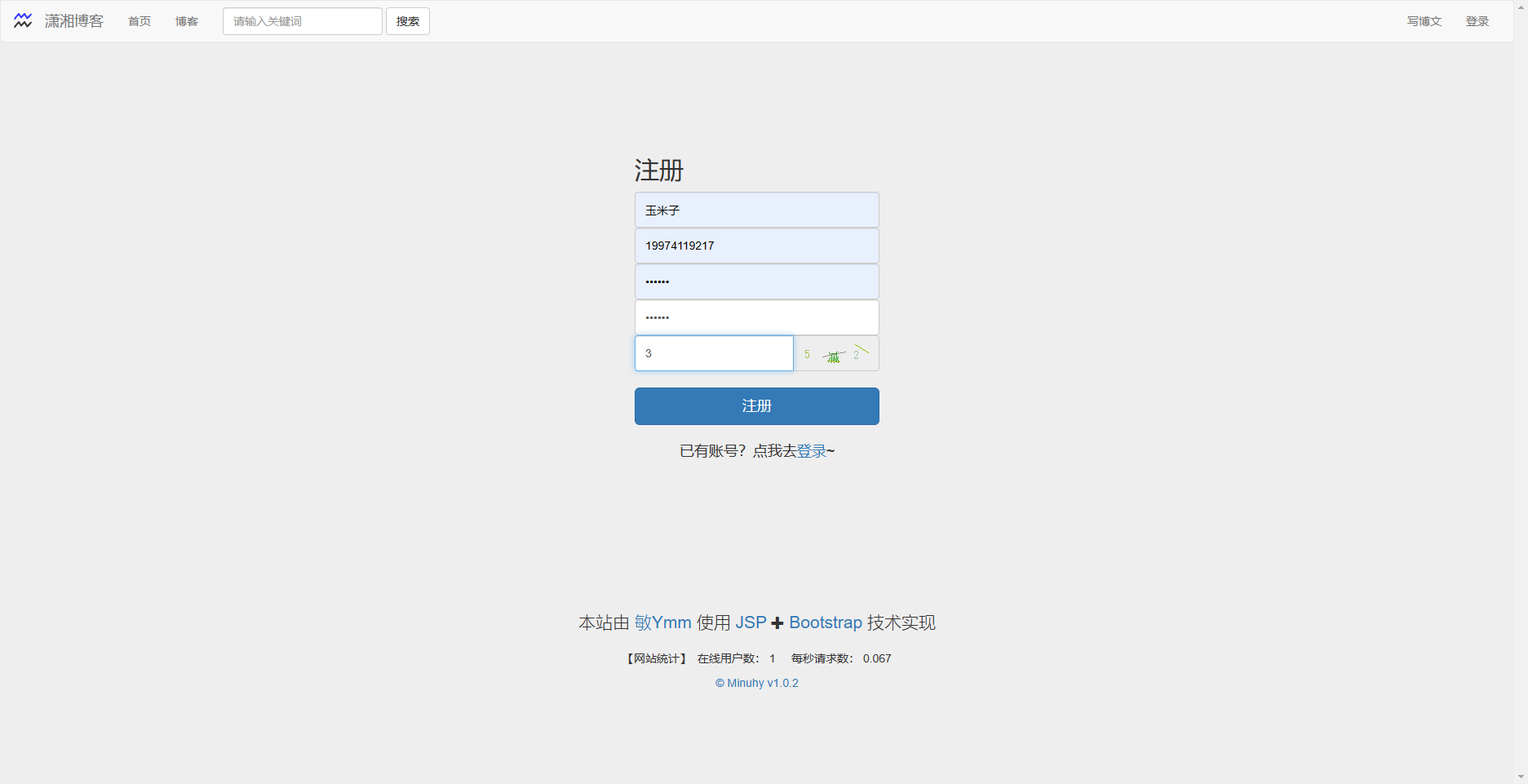Focus the confirm password field
The width and height of the screenshot is (1528, 784).
click(757, 317)
